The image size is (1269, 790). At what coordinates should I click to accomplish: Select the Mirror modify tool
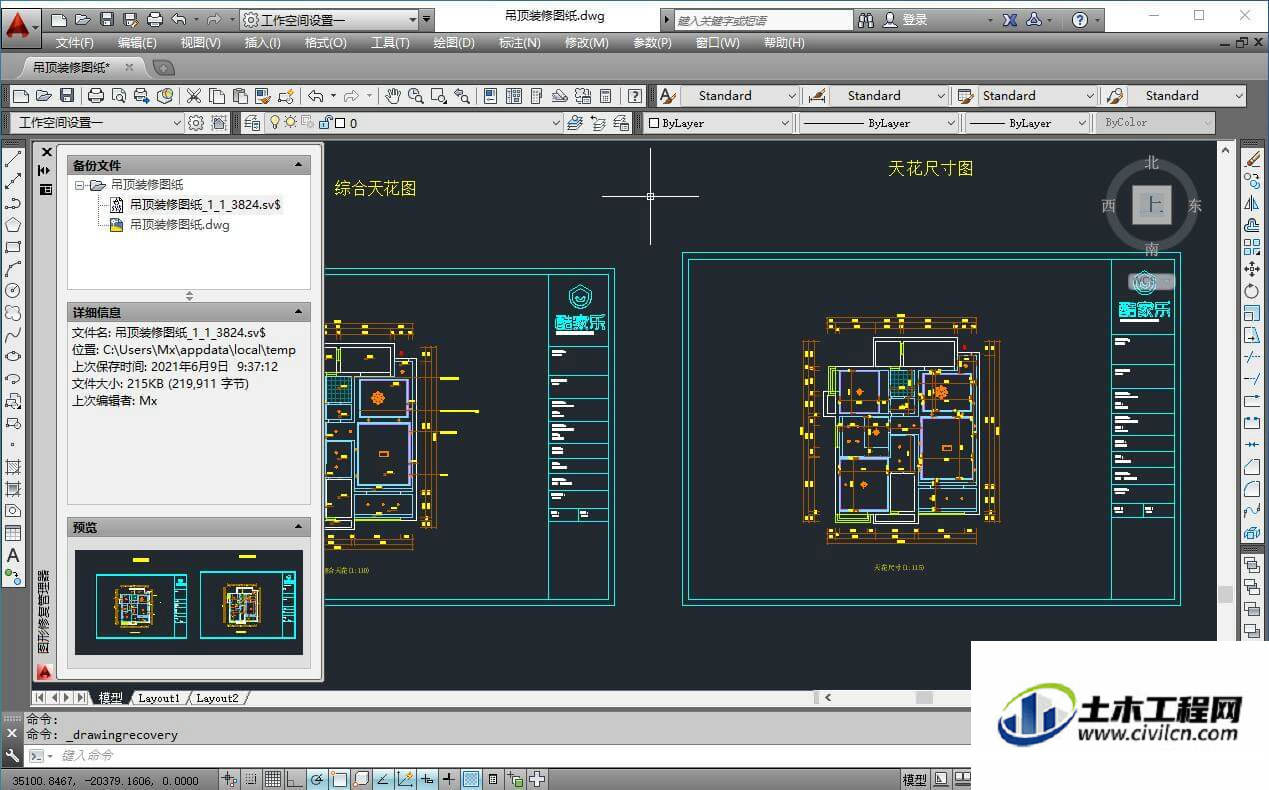click(1252, 203)
